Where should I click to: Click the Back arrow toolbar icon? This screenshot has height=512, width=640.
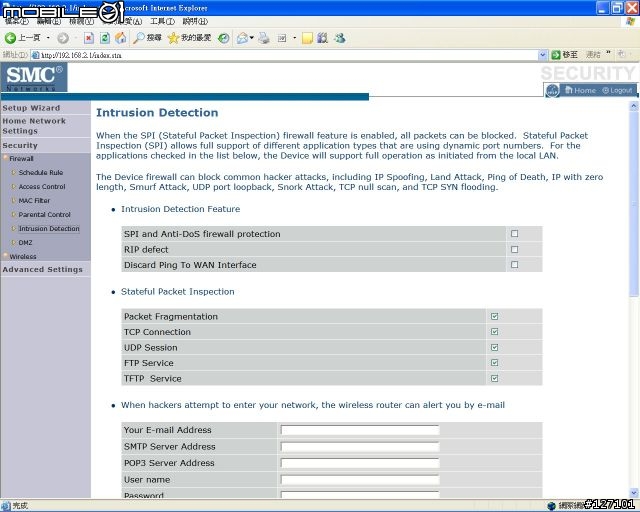(10, 38)
